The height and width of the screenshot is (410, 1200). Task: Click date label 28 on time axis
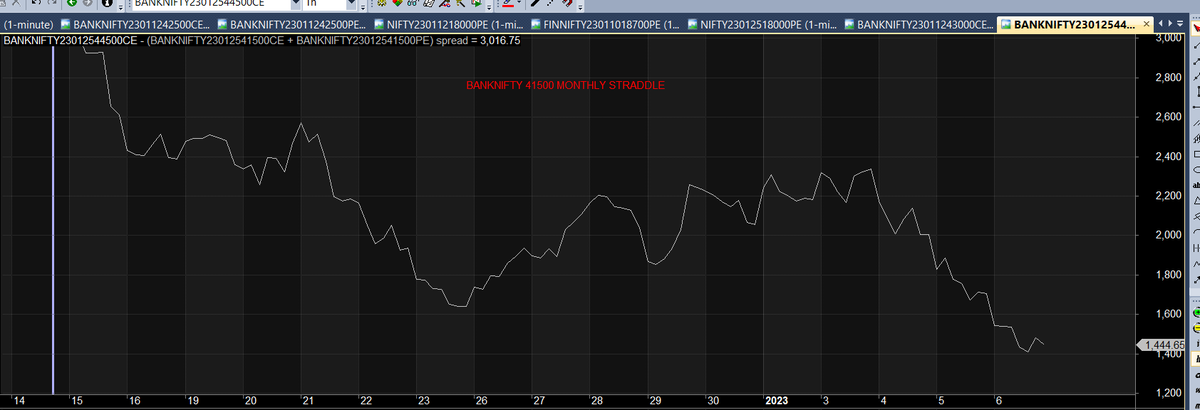point(597,400)
